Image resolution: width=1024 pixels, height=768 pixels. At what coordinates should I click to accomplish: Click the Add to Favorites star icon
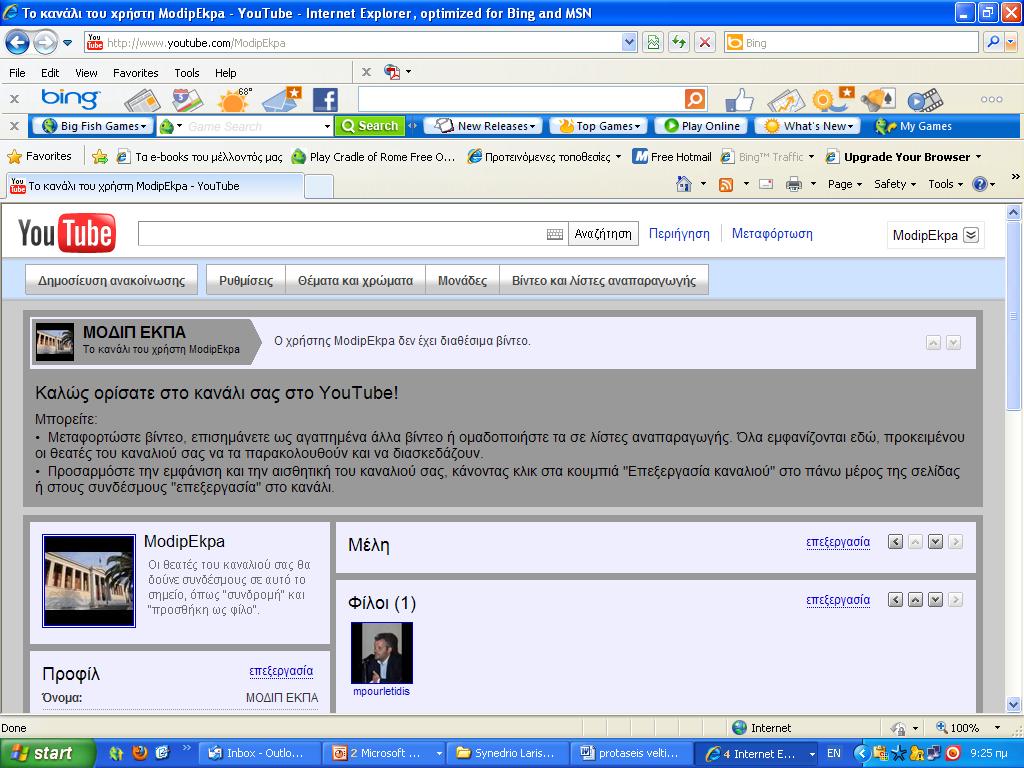point(100,157)
